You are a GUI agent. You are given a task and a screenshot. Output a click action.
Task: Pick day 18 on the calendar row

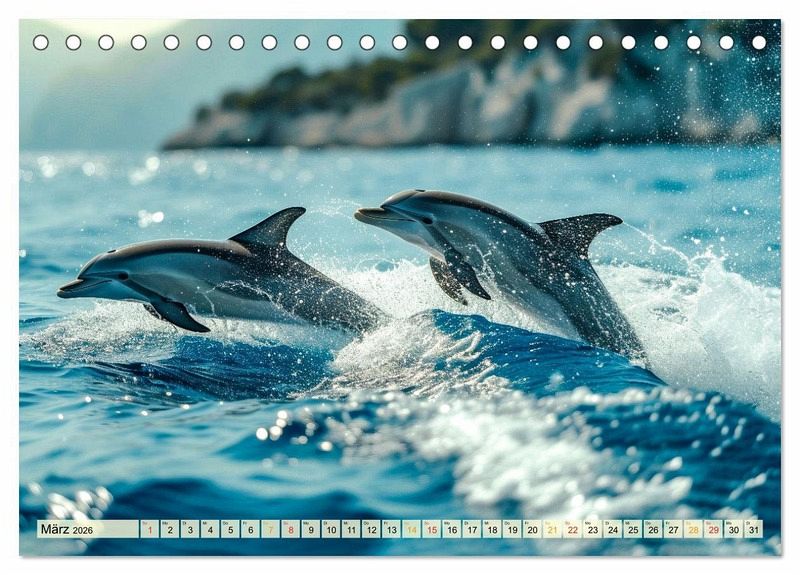491,529
